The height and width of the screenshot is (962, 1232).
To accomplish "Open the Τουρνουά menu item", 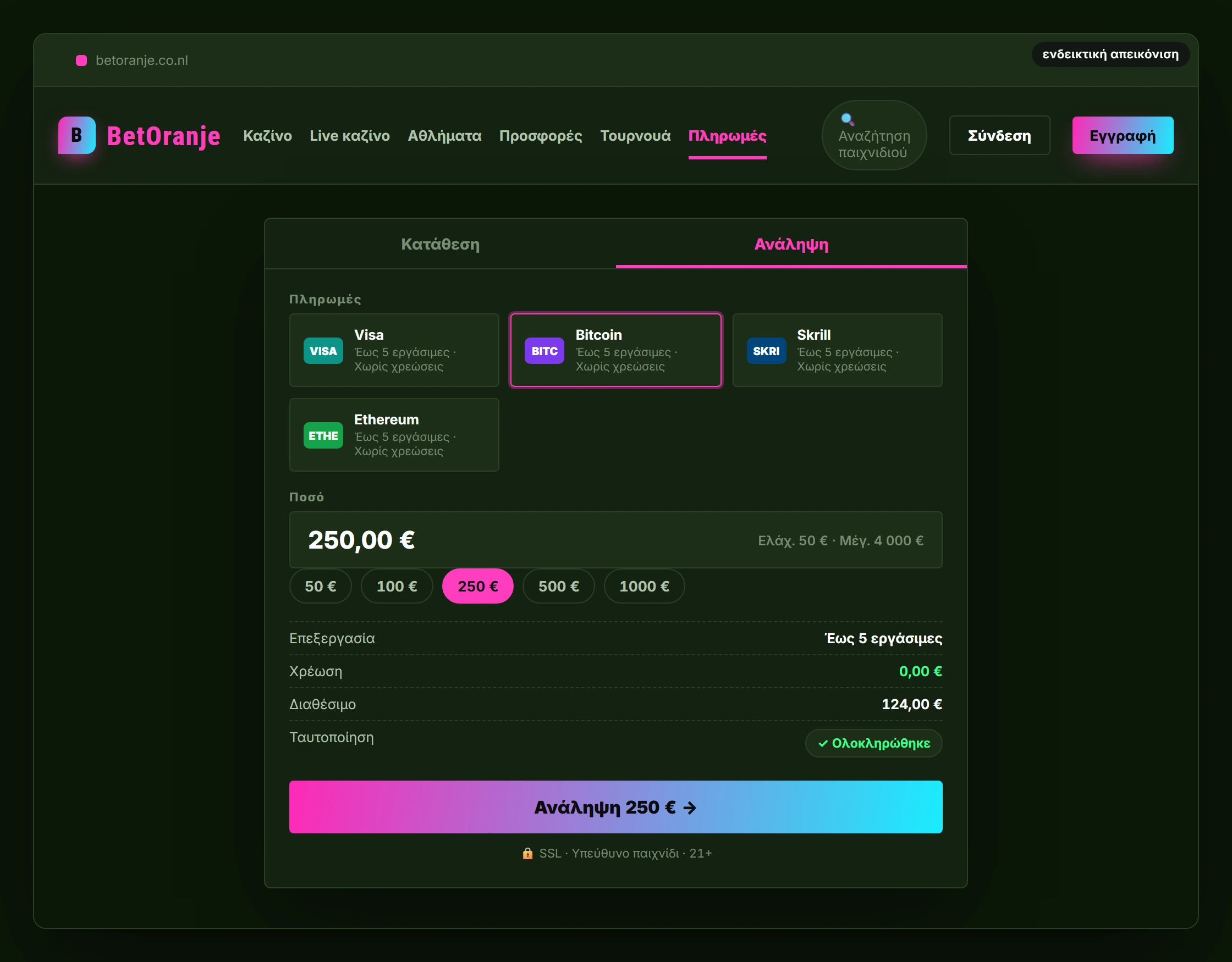I will pyautogui.click(x=635, y=136).
